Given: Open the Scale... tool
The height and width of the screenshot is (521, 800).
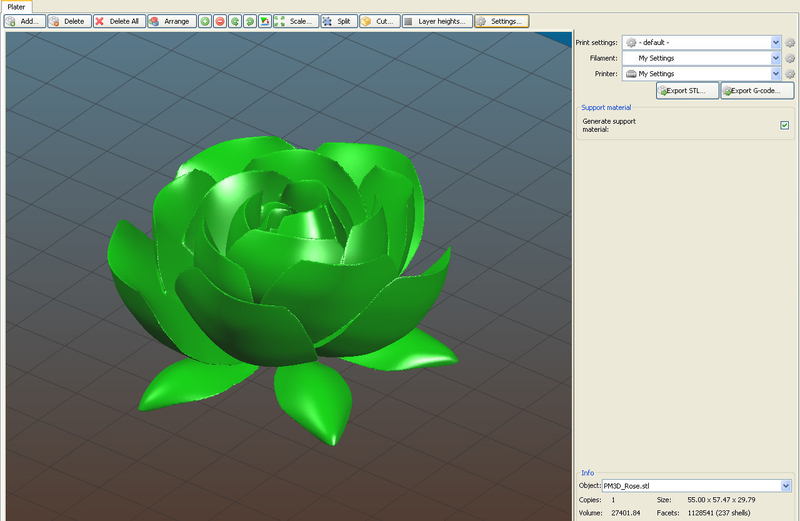Looking at the screenshot, I should coord(296,21).
